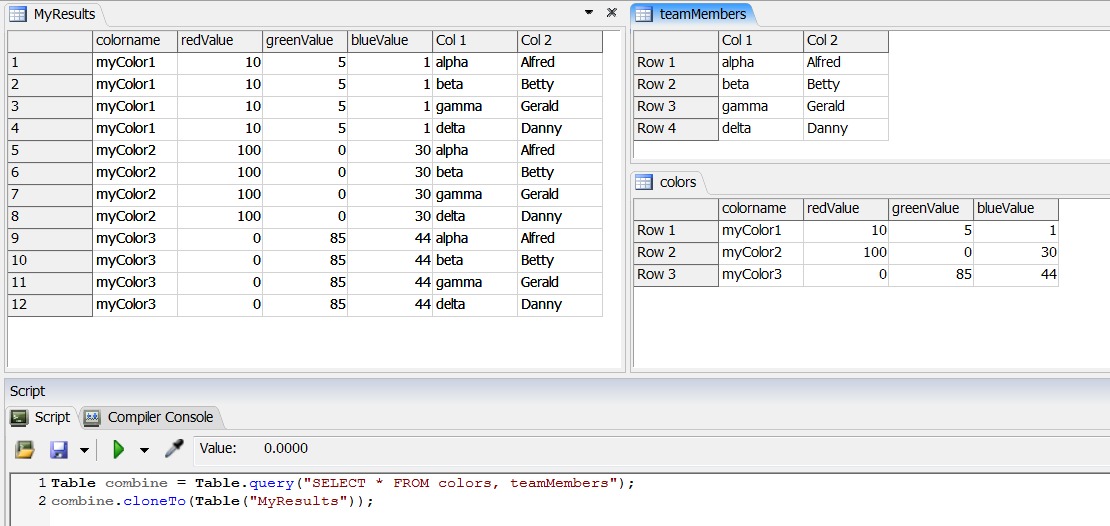Click the blueValue cell '30' in colors table
The height and width of the screenshot is (526, 1110).
pos(1016,253)
